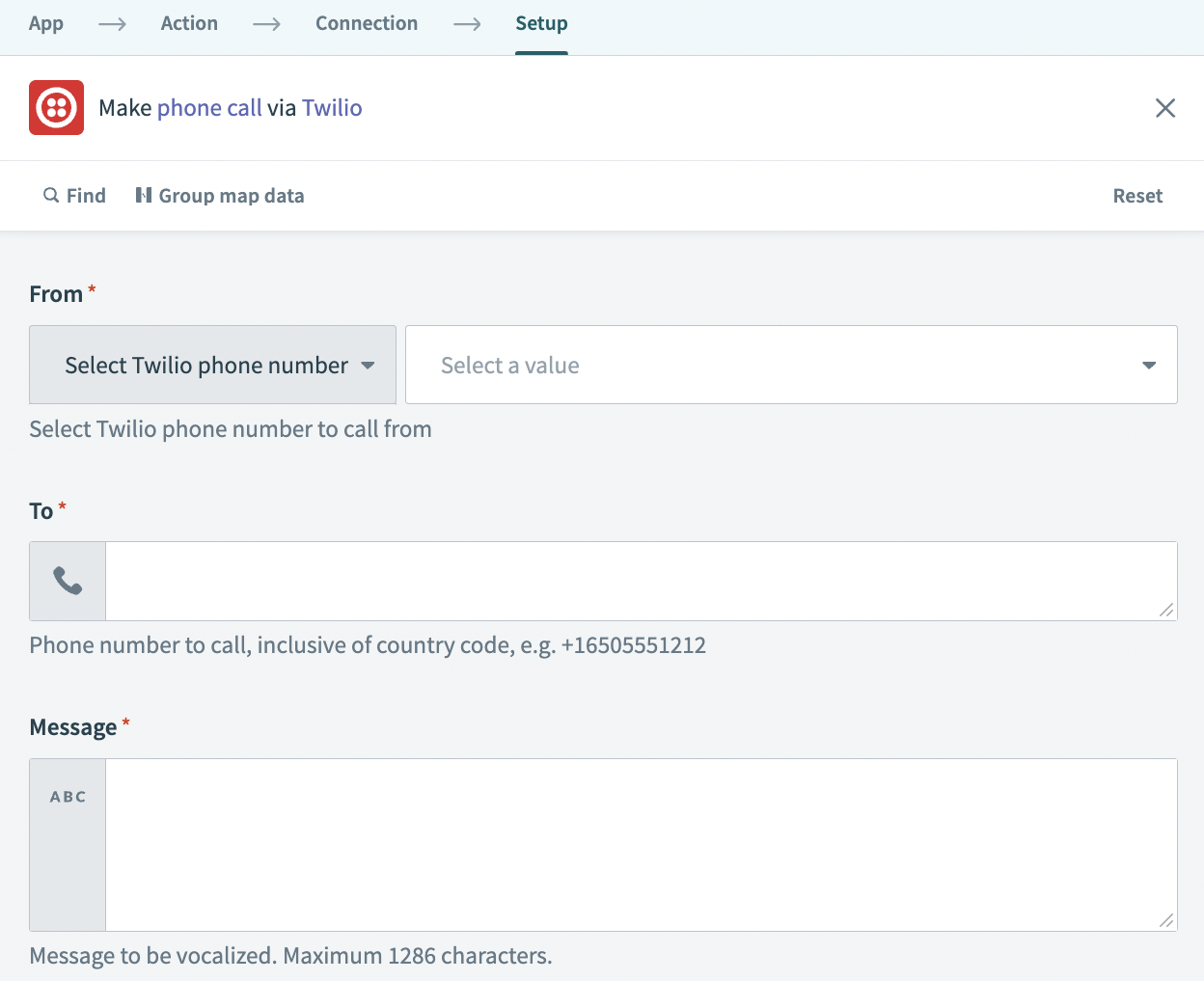
Task: Click caret arrow on Select a value
Action: [x=1149, y=365]
